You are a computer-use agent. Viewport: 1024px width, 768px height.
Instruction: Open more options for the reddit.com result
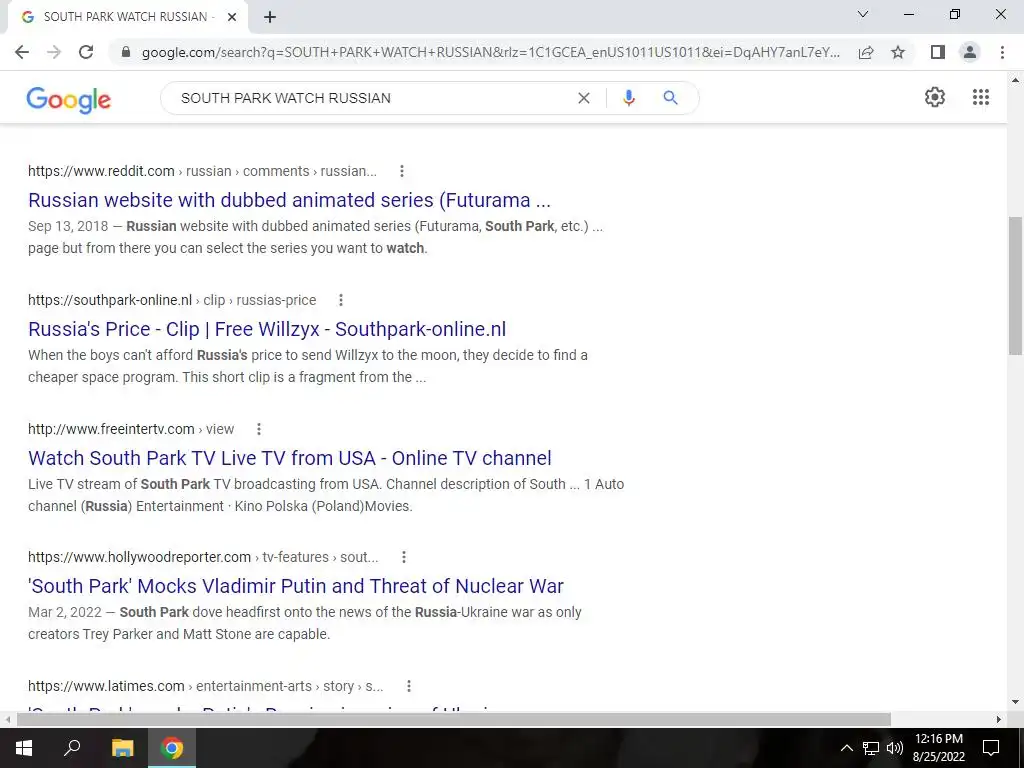click(x=402, y=171)
